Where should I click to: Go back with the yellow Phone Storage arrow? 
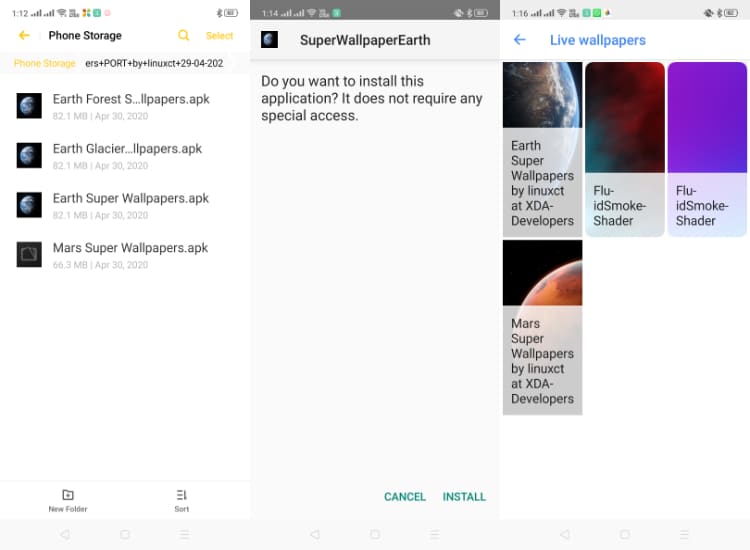coord(24,35)
